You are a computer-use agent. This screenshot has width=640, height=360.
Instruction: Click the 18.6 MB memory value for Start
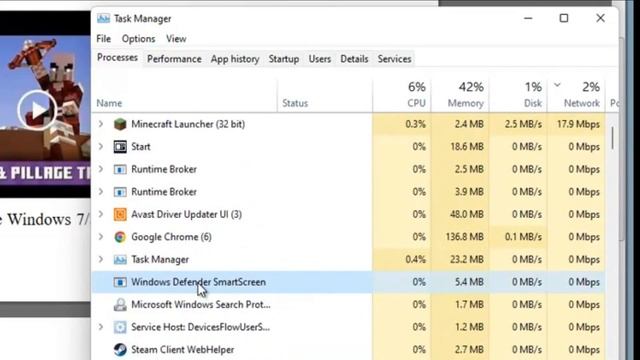(467, 147)
